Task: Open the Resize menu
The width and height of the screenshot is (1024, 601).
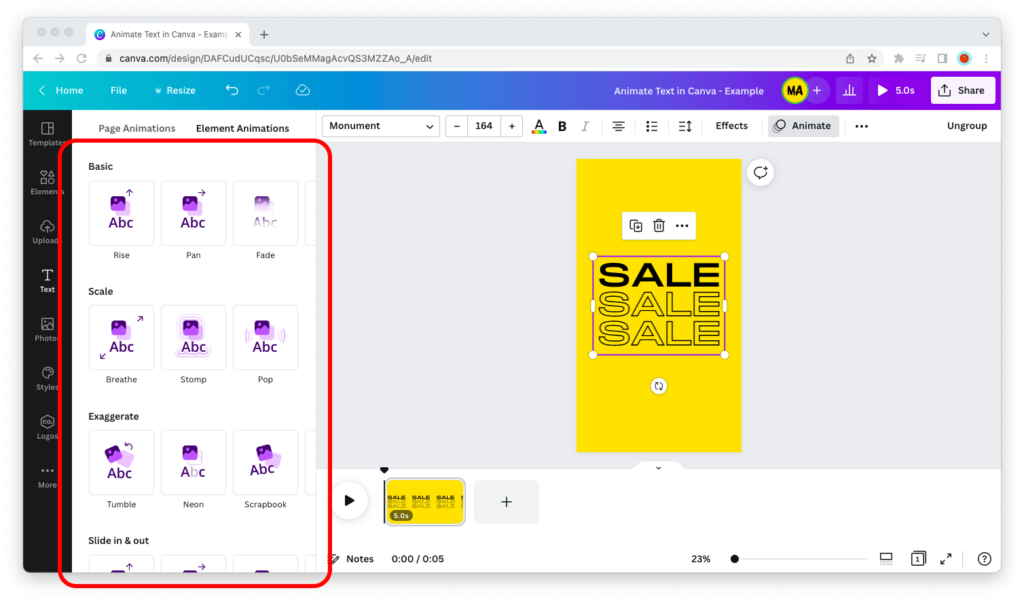Action: pyautogui.click(x=175, y=90)
